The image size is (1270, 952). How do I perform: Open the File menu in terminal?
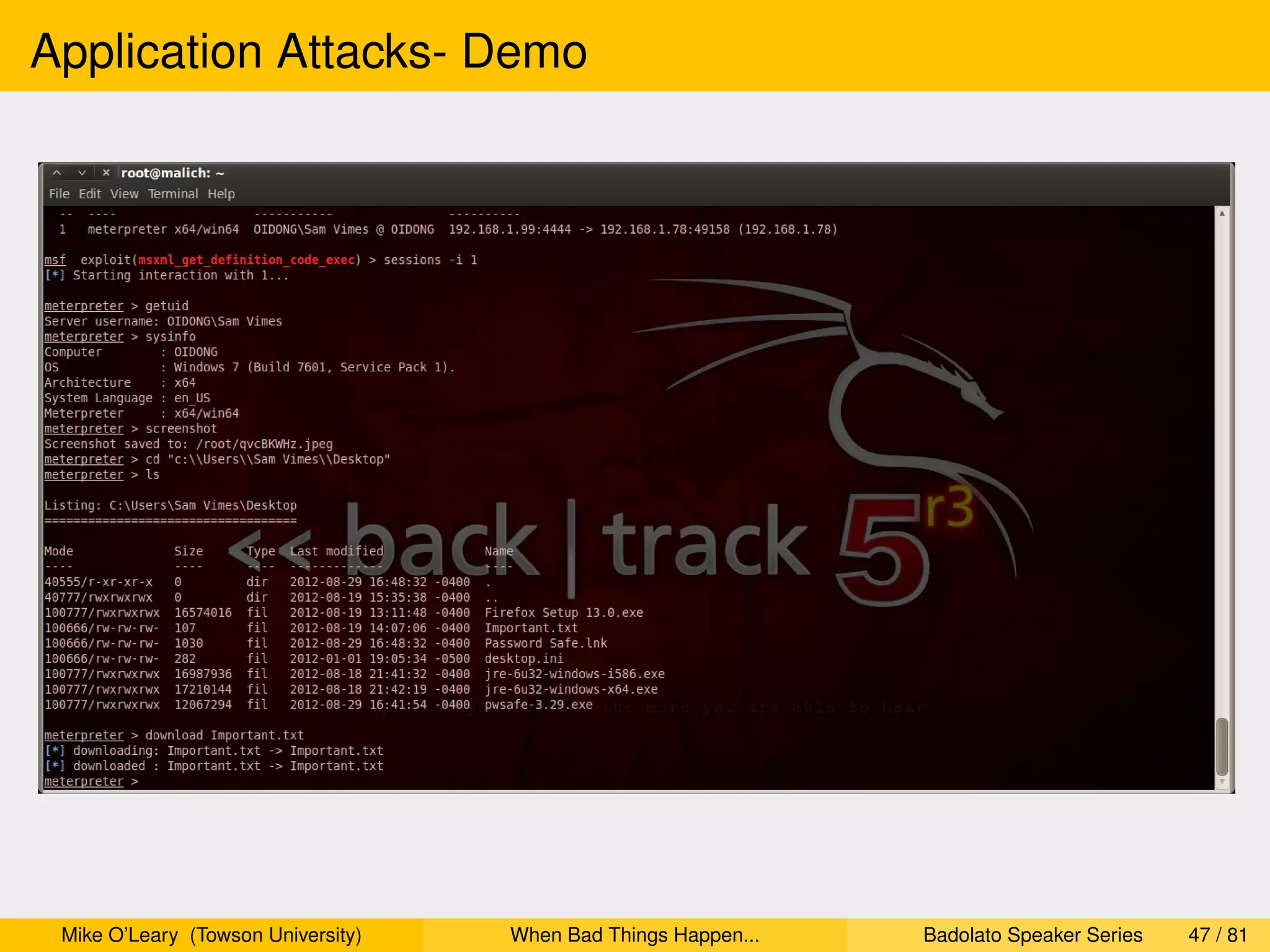[59, 194]
